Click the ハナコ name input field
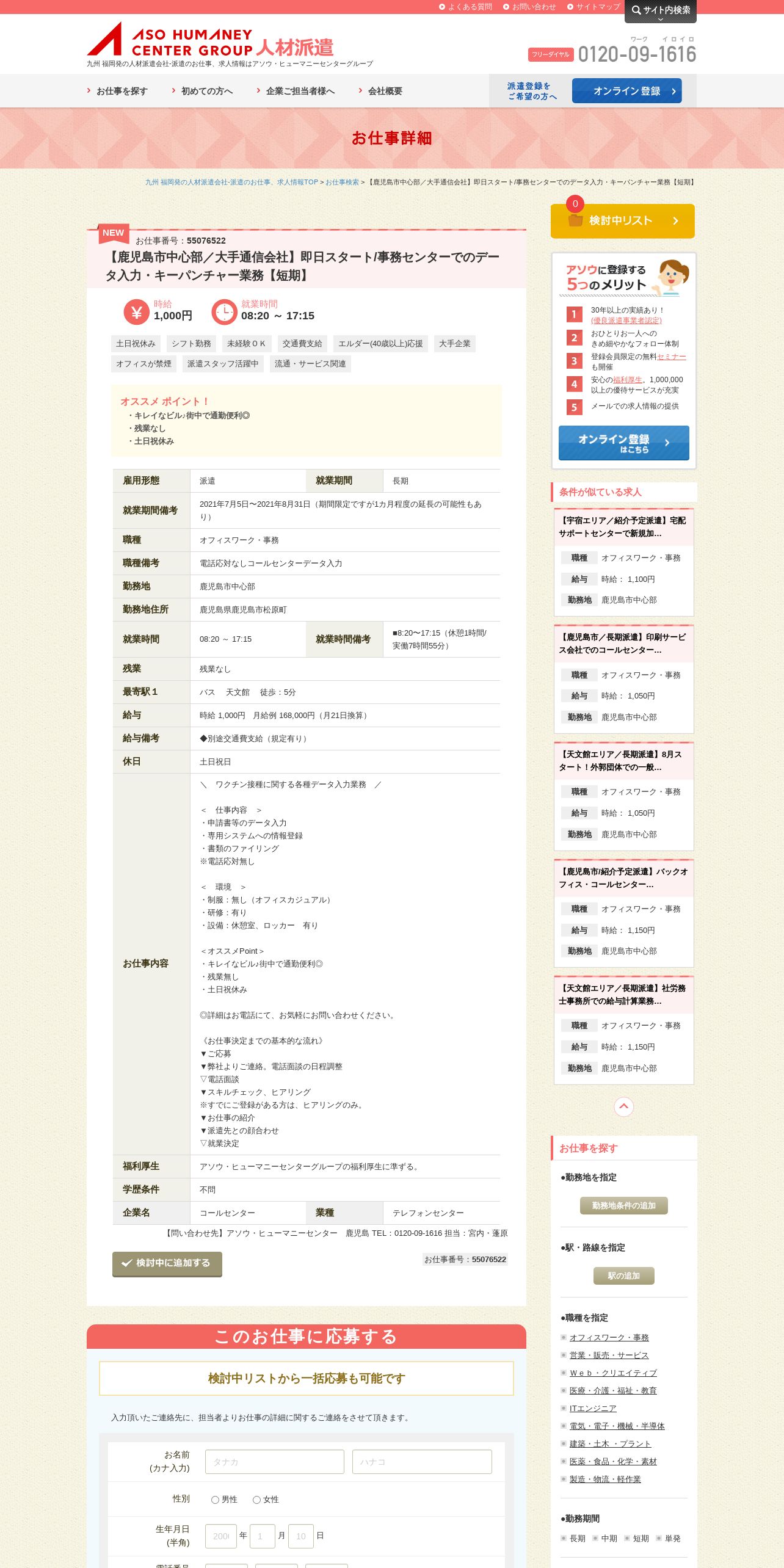 [x=422, y=1462]
